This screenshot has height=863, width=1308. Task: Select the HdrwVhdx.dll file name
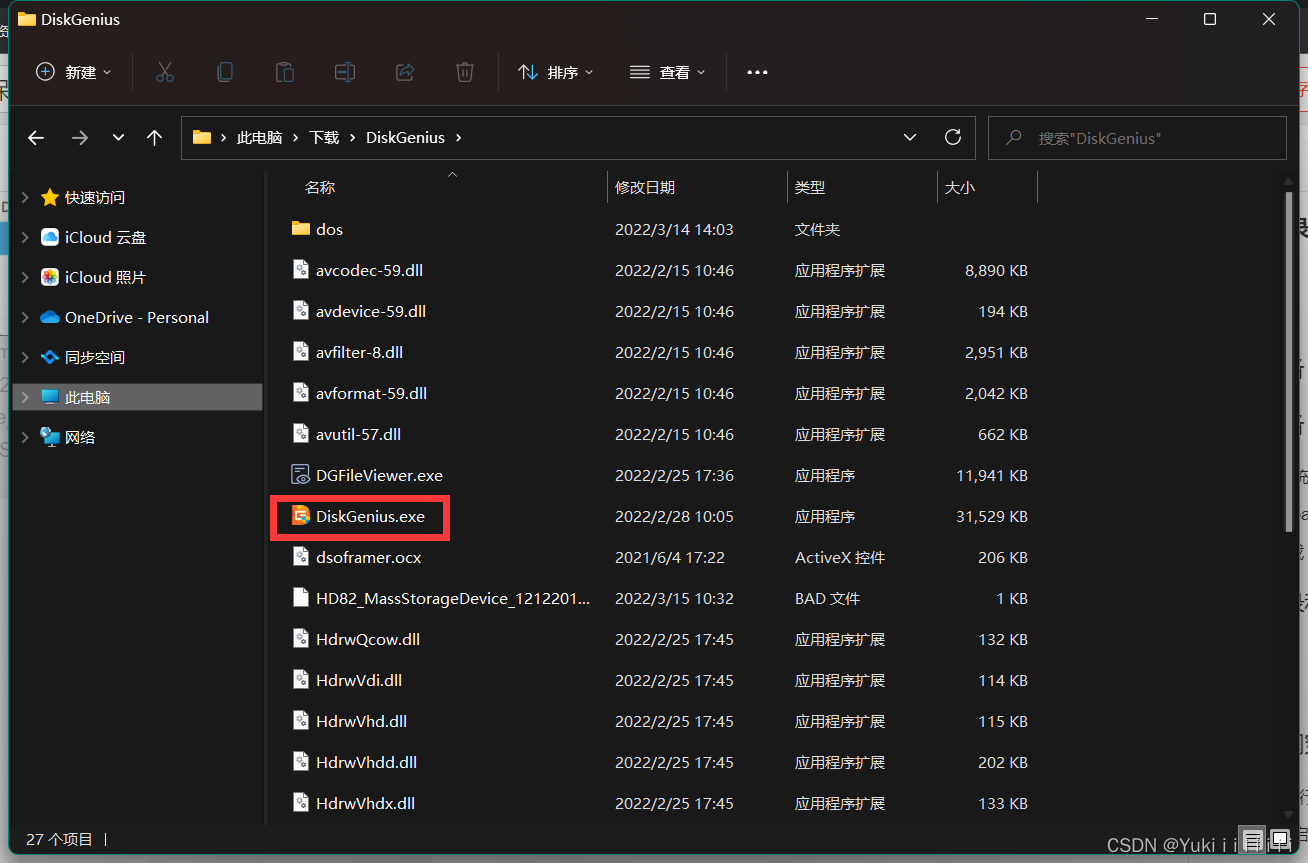click(x=365, y=803)
